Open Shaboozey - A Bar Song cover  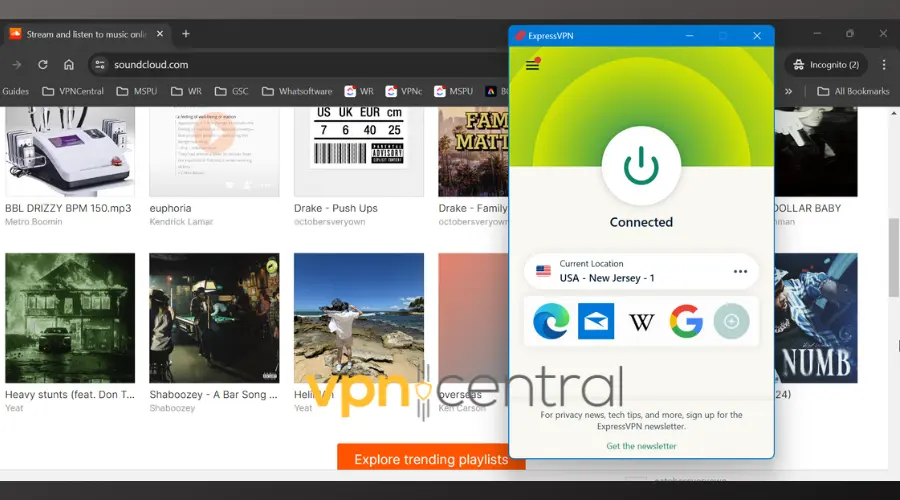(214, 318)
